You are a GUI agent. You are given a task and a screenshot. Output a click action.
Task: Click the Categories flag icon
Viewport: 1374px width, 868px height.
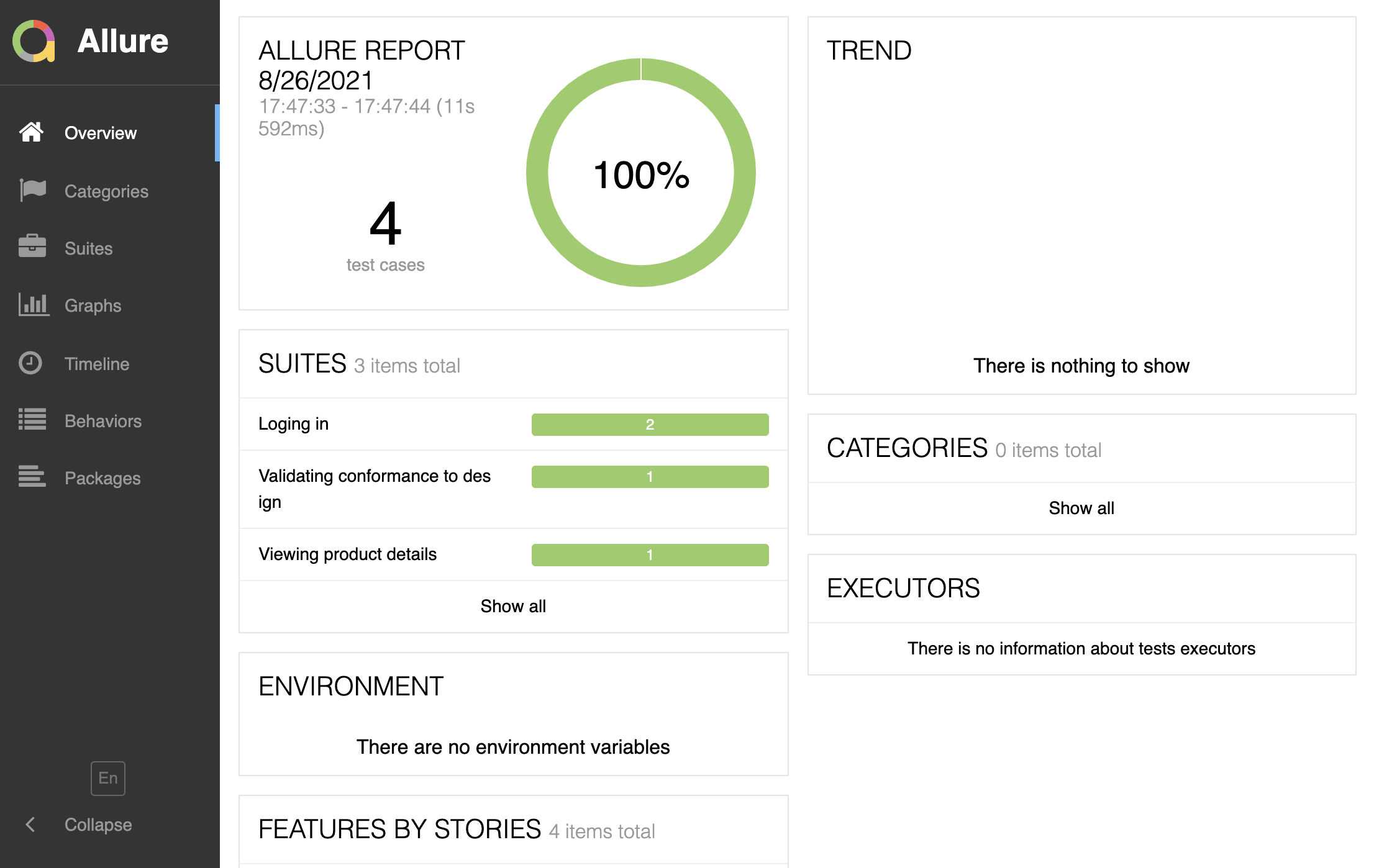pos(32,190)
